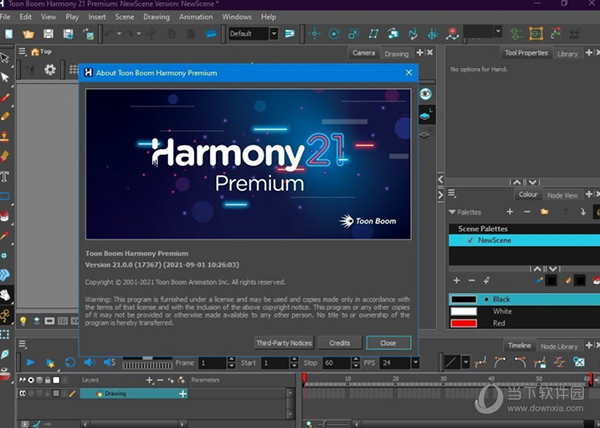
Task: Toggle the sound playback speaker icon
Action: pos(90,362)
